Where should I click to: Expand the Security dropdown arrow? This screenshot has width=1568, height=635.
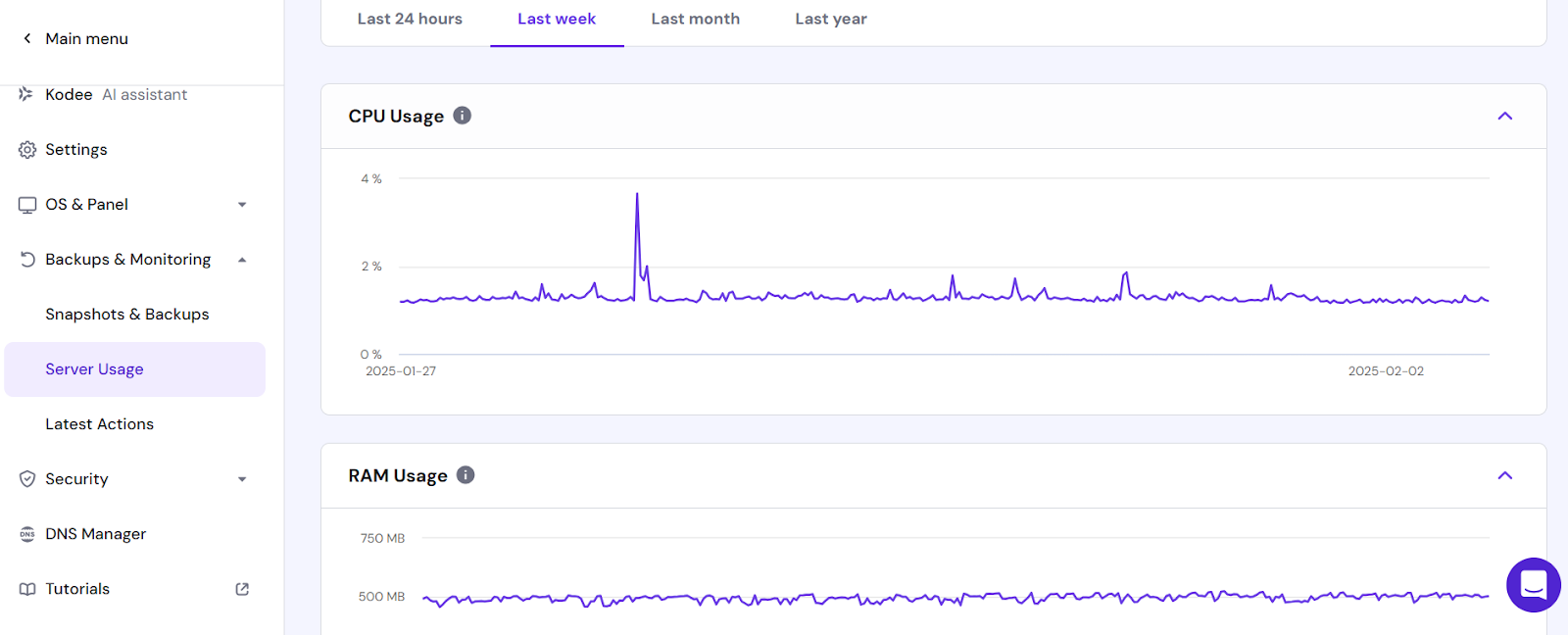(242, 479)
